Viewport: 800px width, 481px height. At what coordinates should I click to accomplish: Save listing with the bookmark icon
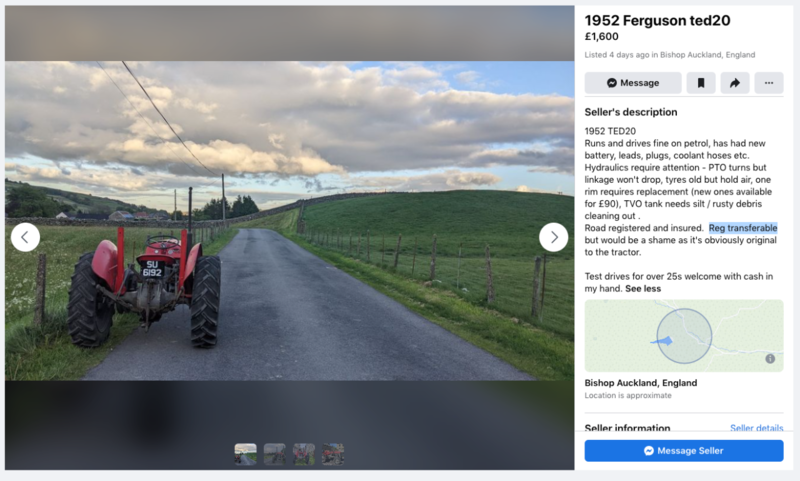coord(701,83)
